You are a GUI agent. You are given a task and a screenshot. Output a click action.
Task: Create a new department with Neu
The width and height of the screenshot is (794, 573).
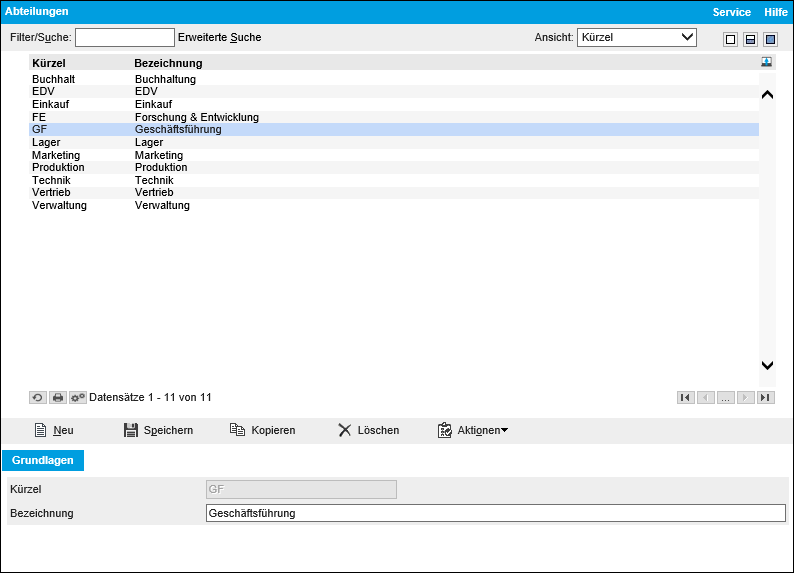pos(54,430)
